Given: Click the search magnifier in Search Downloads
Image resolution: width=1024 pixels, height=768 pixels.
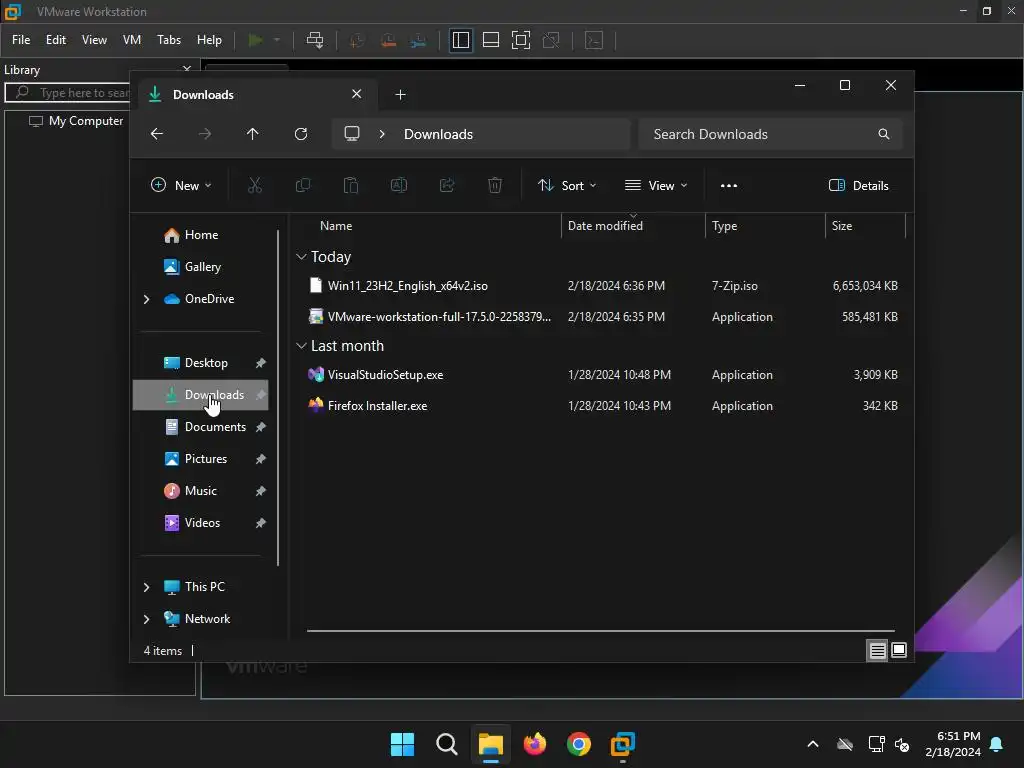Looking at the screenshot, I should tap(884, 134).
